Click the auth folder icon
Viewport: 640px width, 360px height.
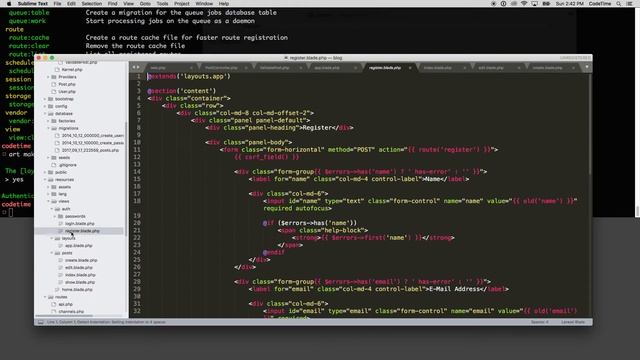[x=57, y=209]
